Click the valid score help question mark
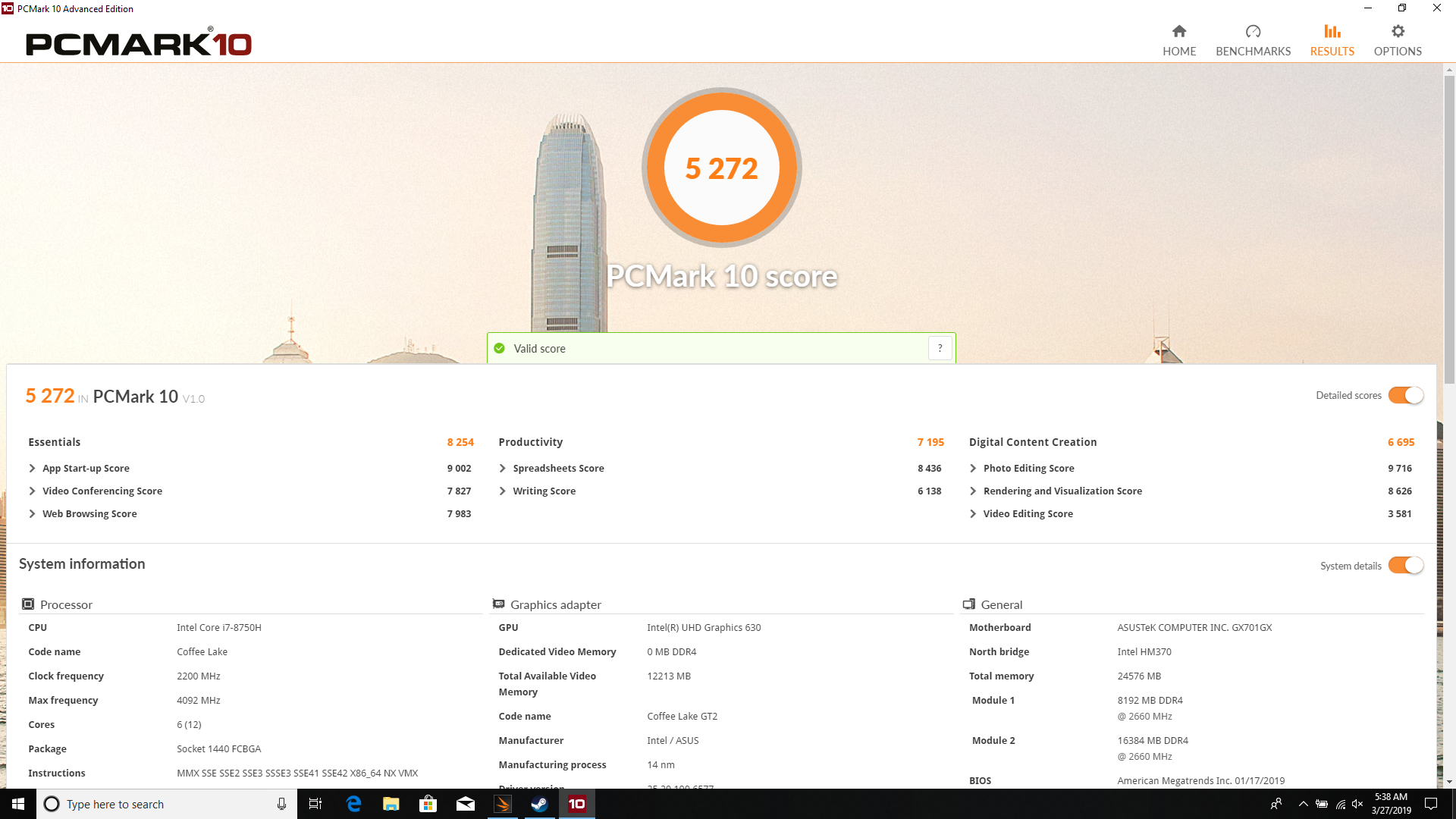The width and height of the screenshot is (1456, 819). point(940,348)
